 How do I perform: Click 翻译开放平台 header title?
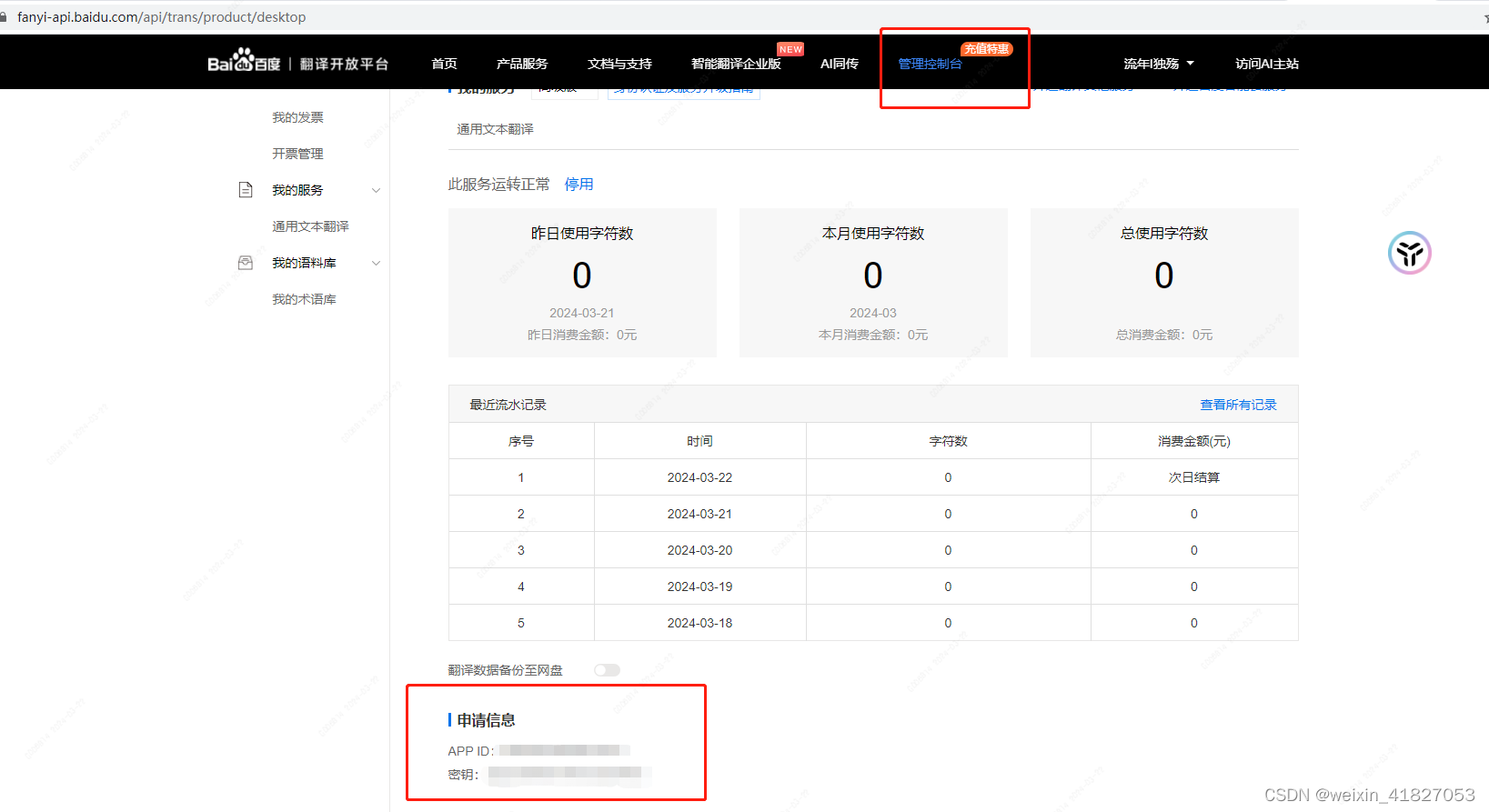pos(344,64)
